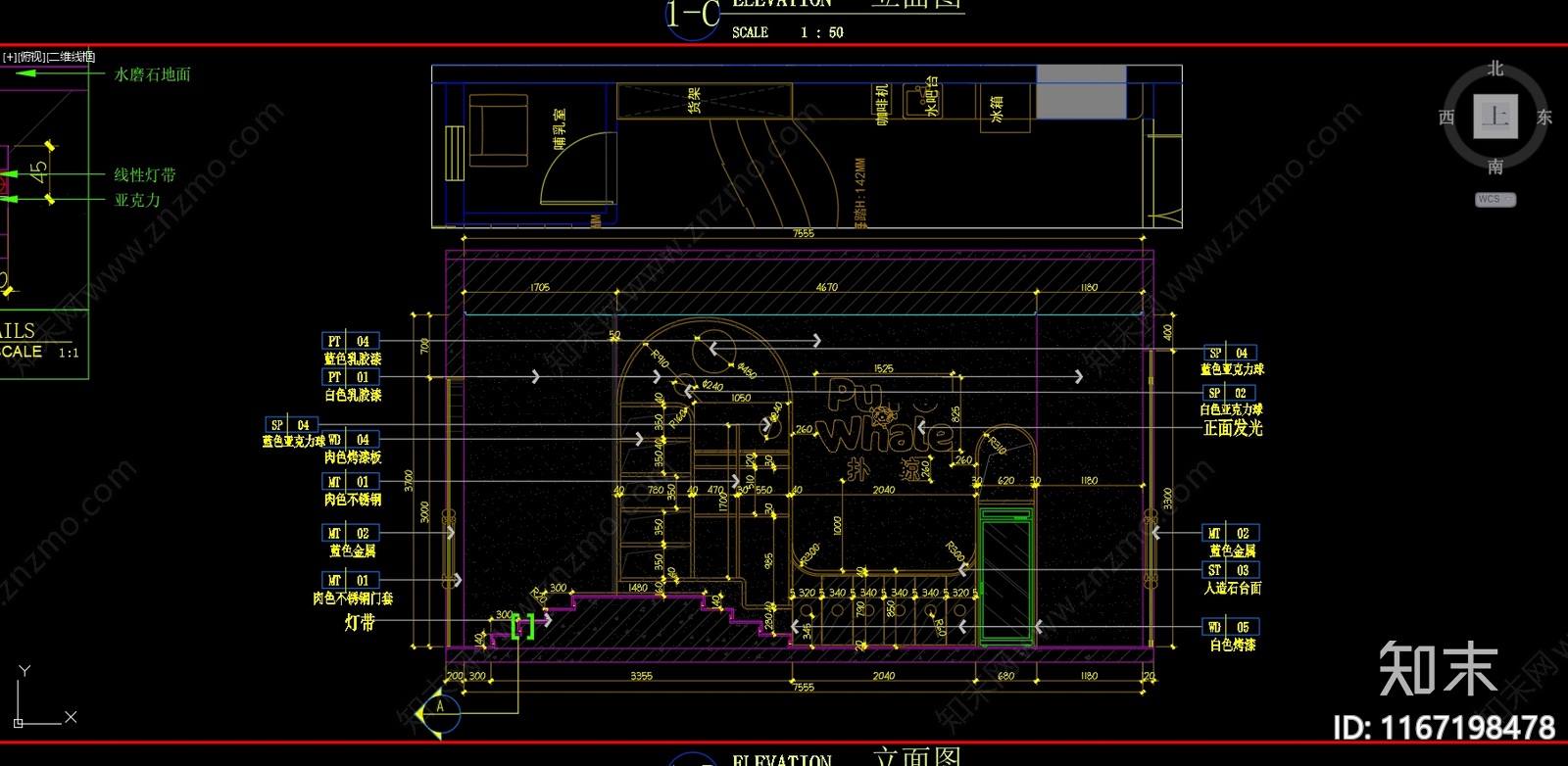This screenshot has width=1568, height=766.
Task: Select the 4670 dimension text
Action: click(x=827, y=287)
